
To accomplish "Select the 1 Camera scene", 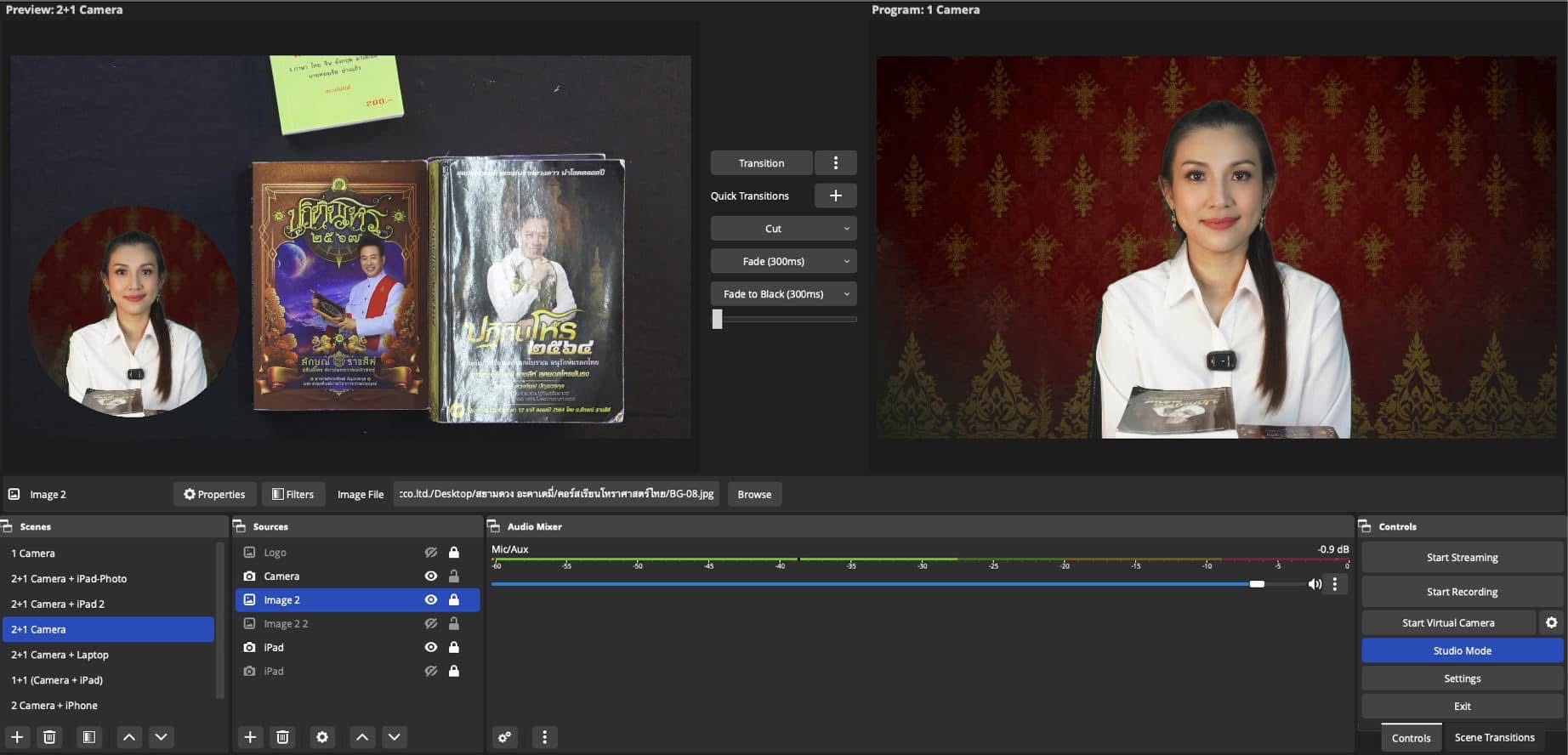I will pos(108,553).
